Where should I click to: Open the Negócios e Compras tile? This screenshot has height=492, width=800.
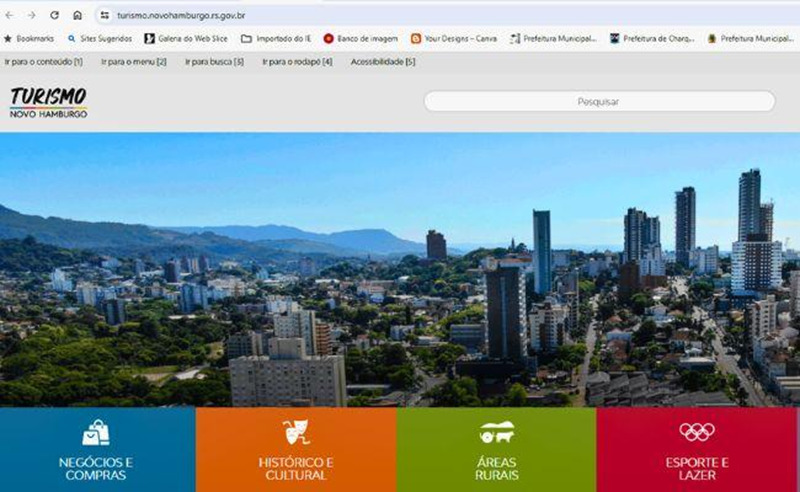pyautogui.click(x=97, y=450)
